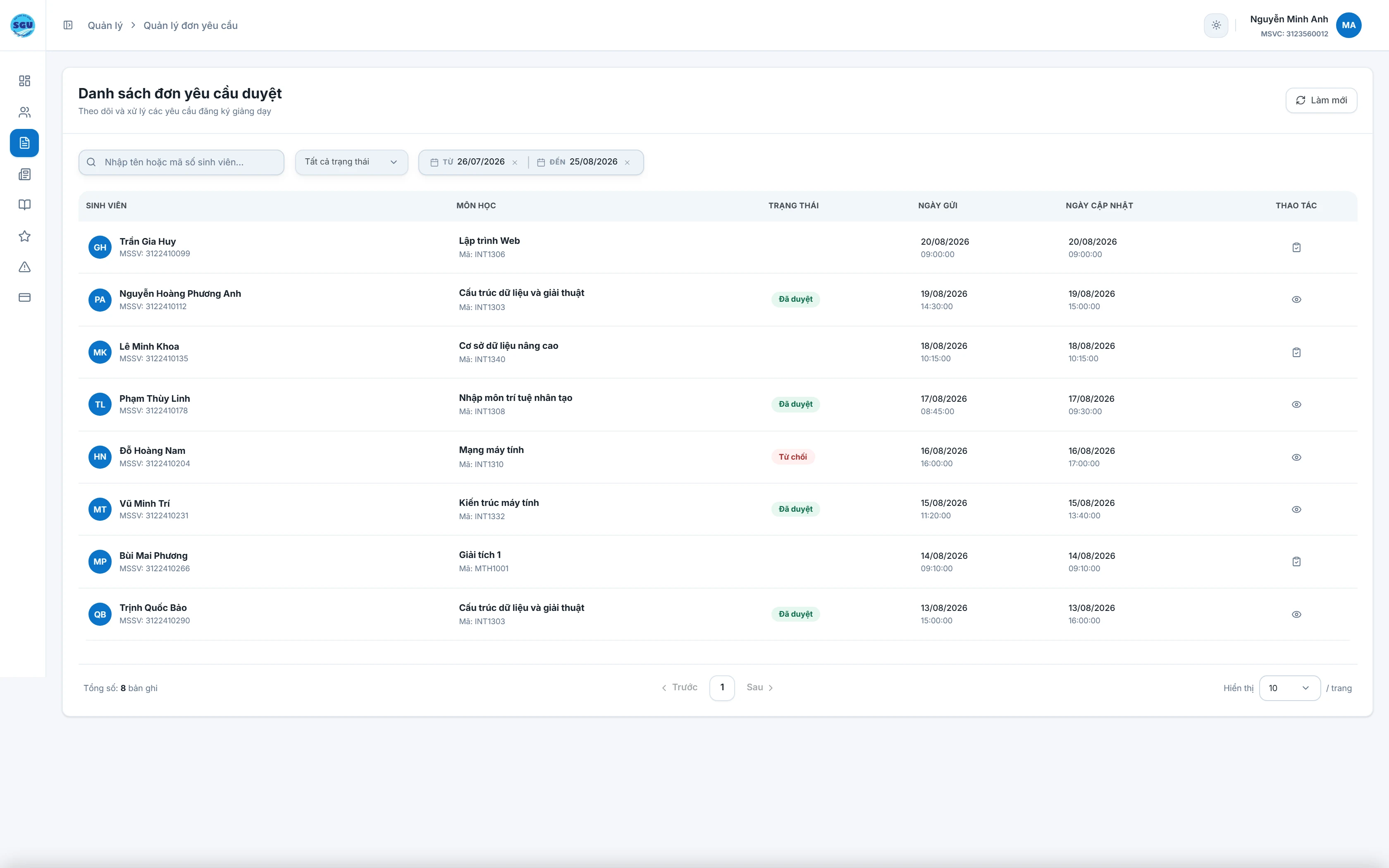The image size is (1389, 868).
Task: Go to previous page with Trước
Action: [x=680, y=688]
